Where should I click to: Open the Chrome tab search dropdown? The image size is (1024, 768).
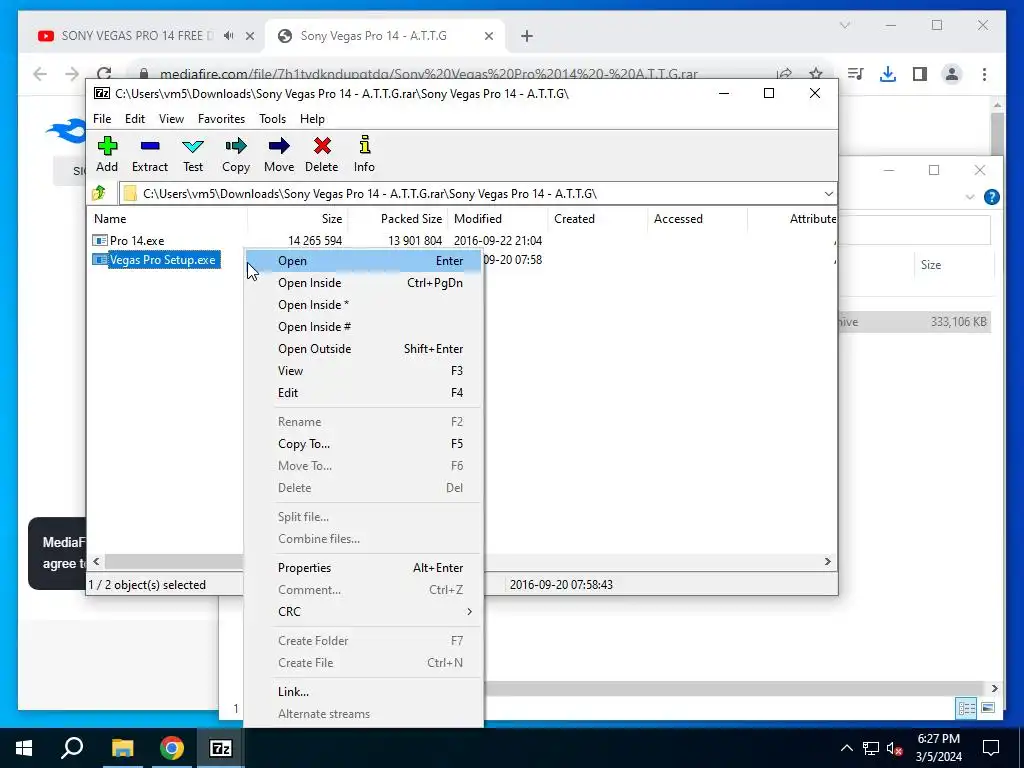click(845, 25)
